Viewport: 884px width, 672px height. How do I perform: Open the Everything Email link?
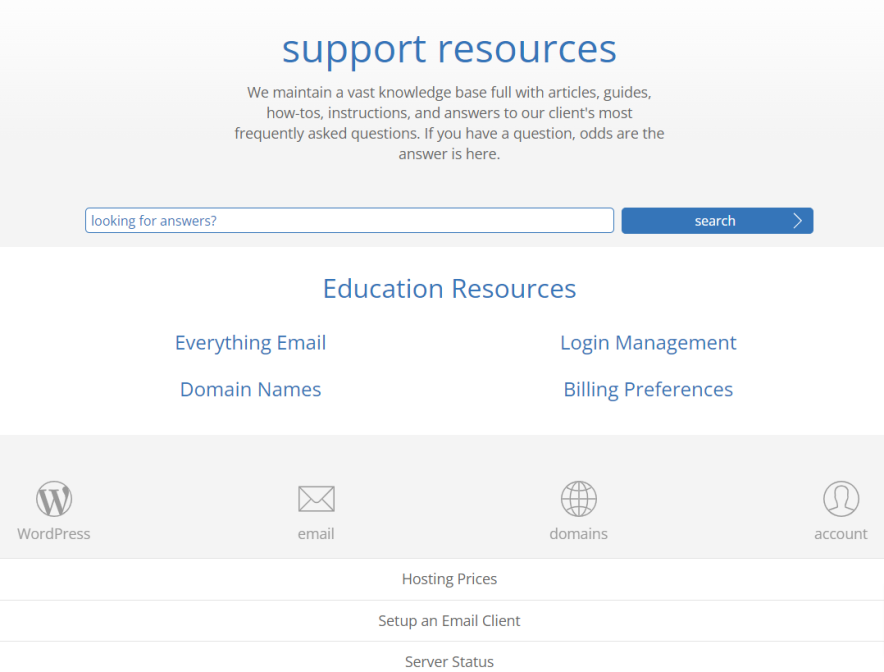[x=250, y=343]
